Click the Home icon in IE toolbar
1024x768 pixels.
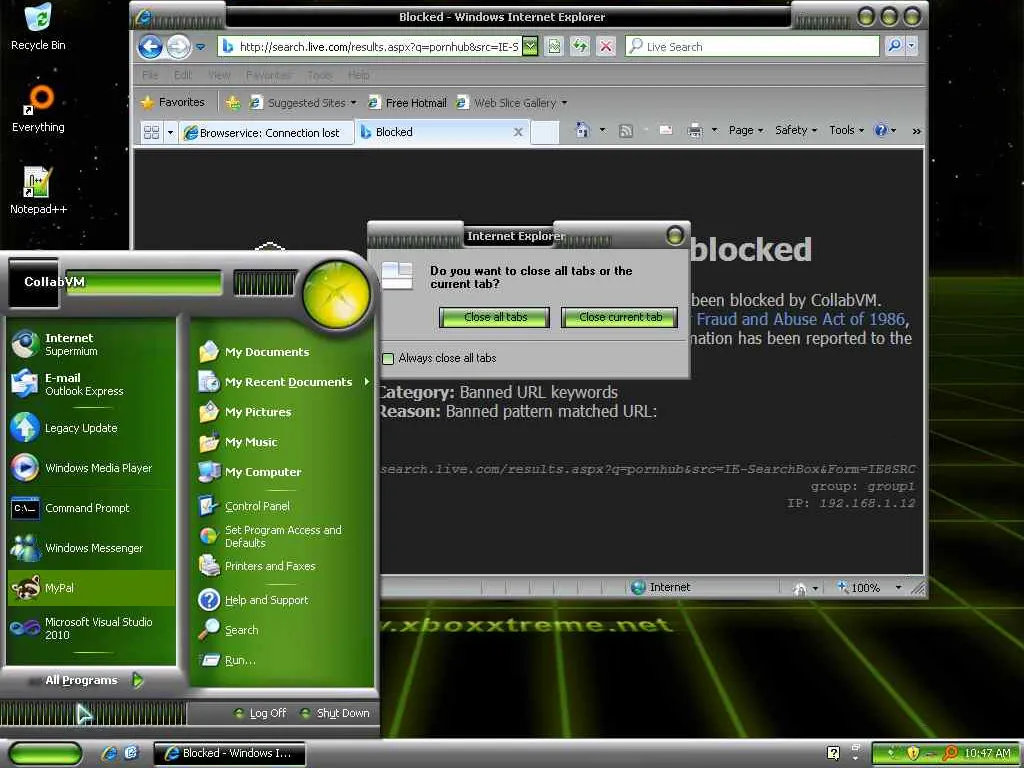pos(583,131)
